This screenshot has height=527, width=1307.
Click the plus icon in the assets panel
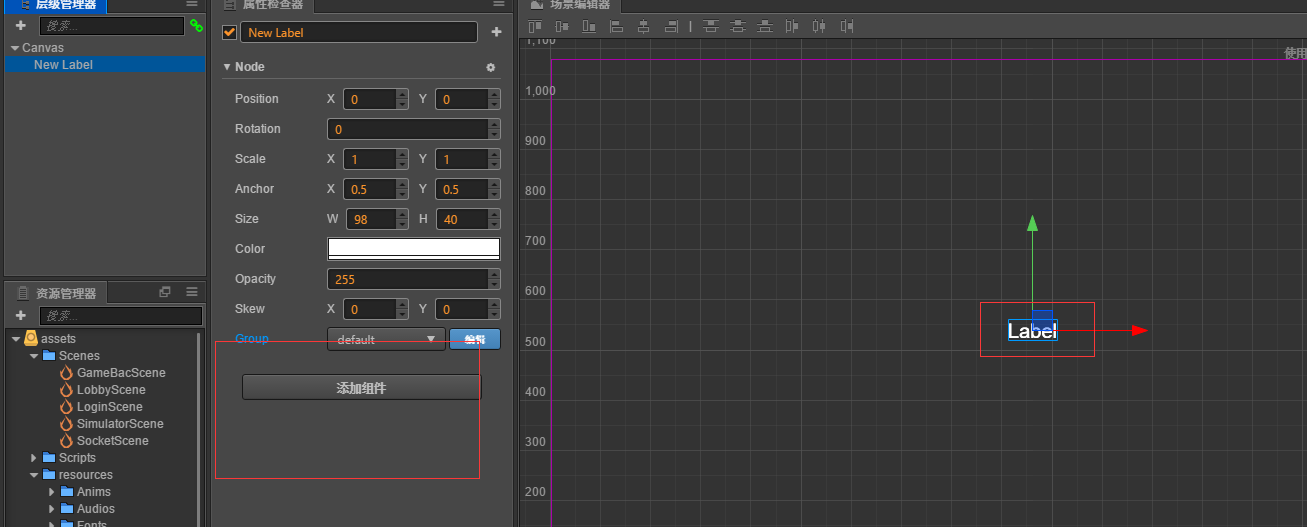20,315
